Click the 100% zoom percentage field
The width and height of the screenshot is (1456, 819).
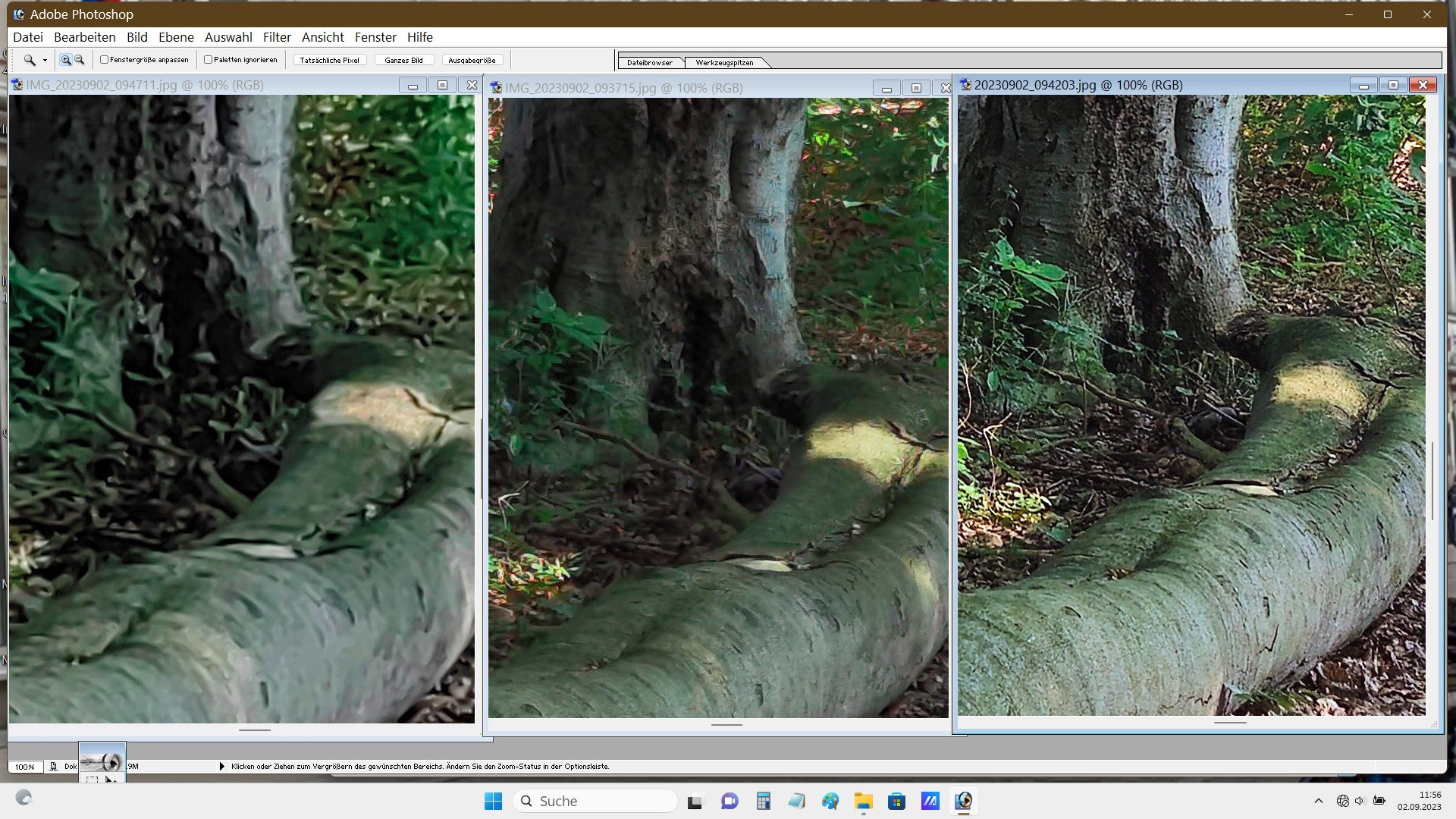pos(25,767)
